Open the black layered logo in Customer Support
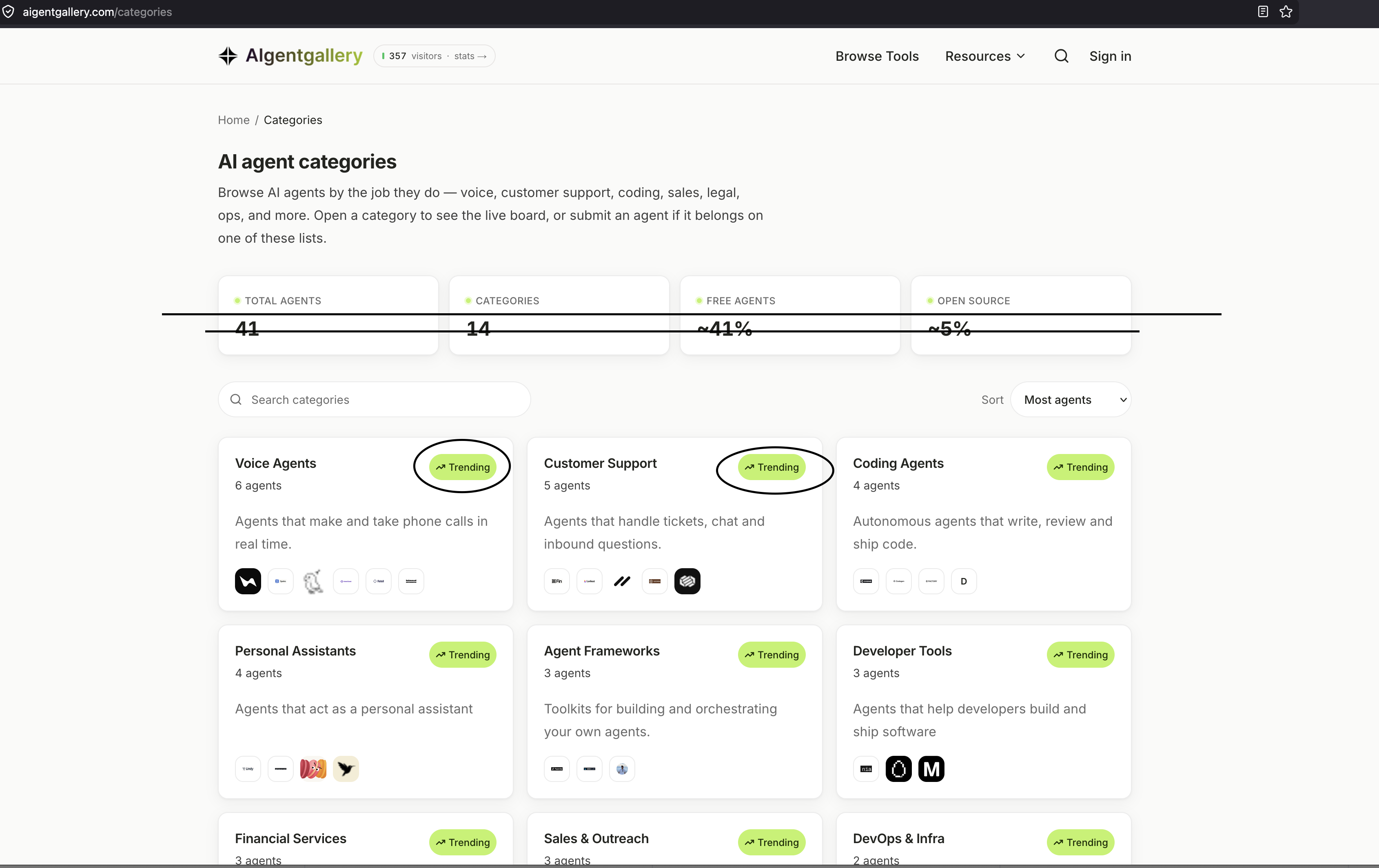Screen dimensions: 1379x868 tap(687, 581)
